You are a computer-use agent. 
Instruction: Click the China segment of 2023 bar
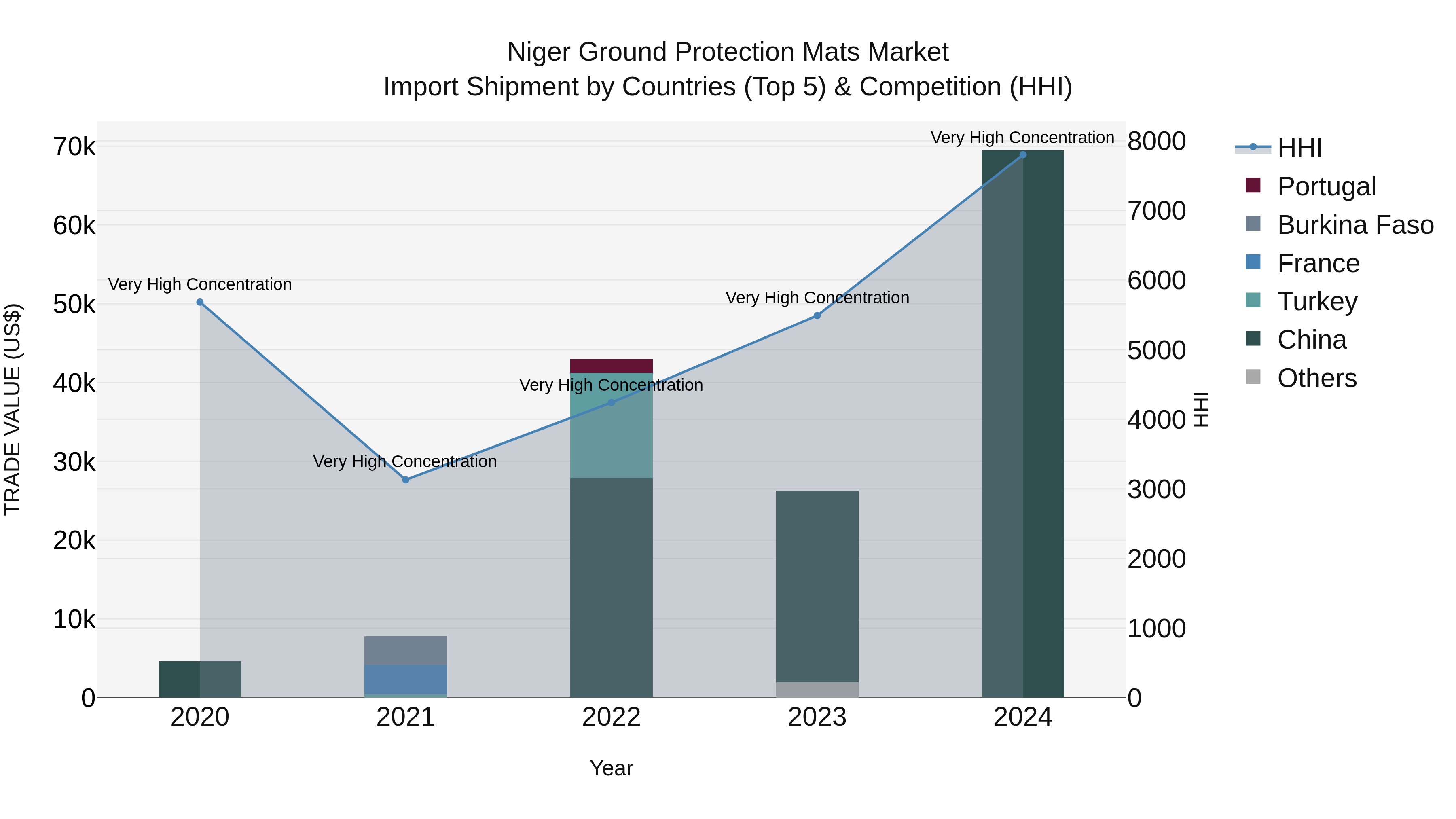[x=817, y=587]
